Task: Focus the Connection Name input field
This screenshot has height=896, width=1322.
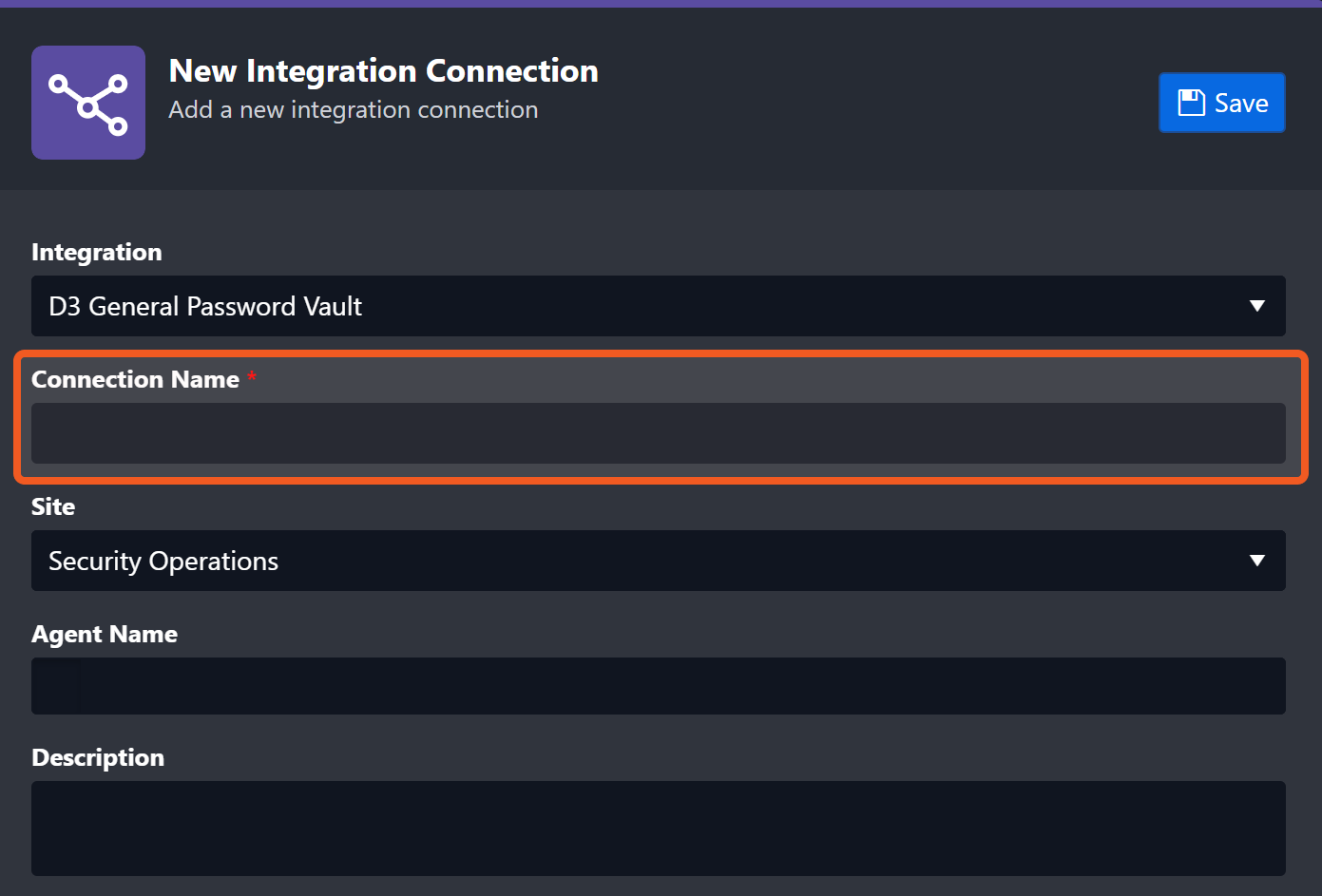Action: (658, 433)
